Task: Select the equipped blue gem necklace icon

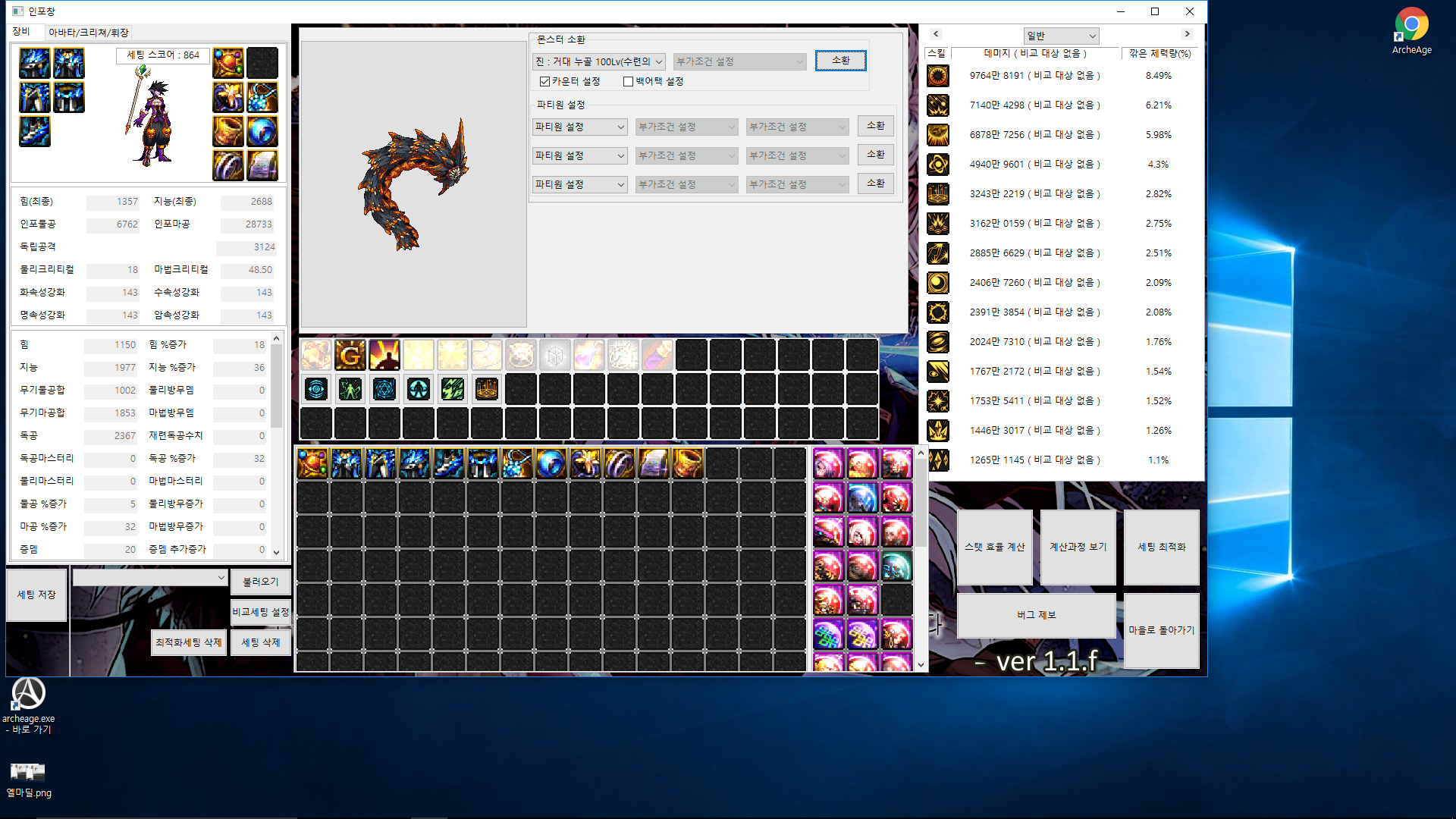Action: 262,97
